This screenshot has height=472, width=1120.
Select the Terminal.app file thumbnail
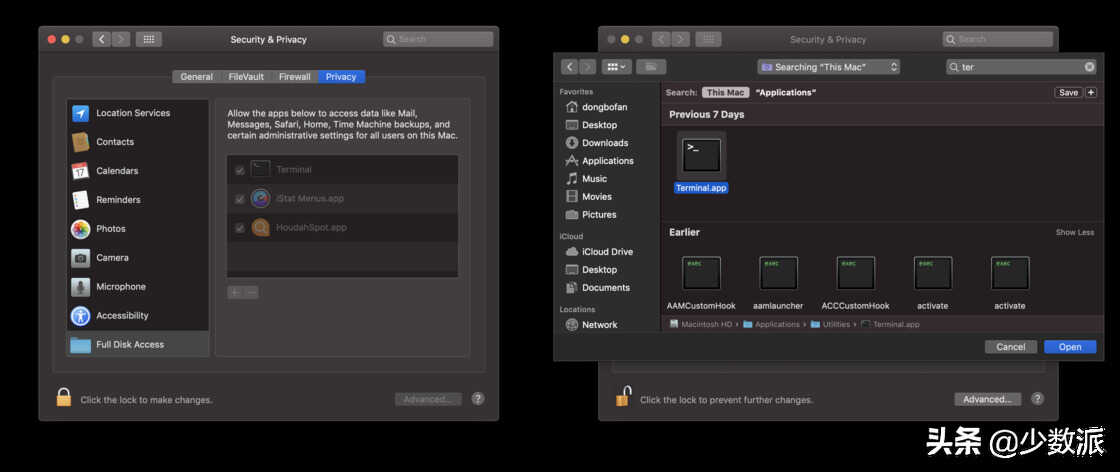(701, 156)
